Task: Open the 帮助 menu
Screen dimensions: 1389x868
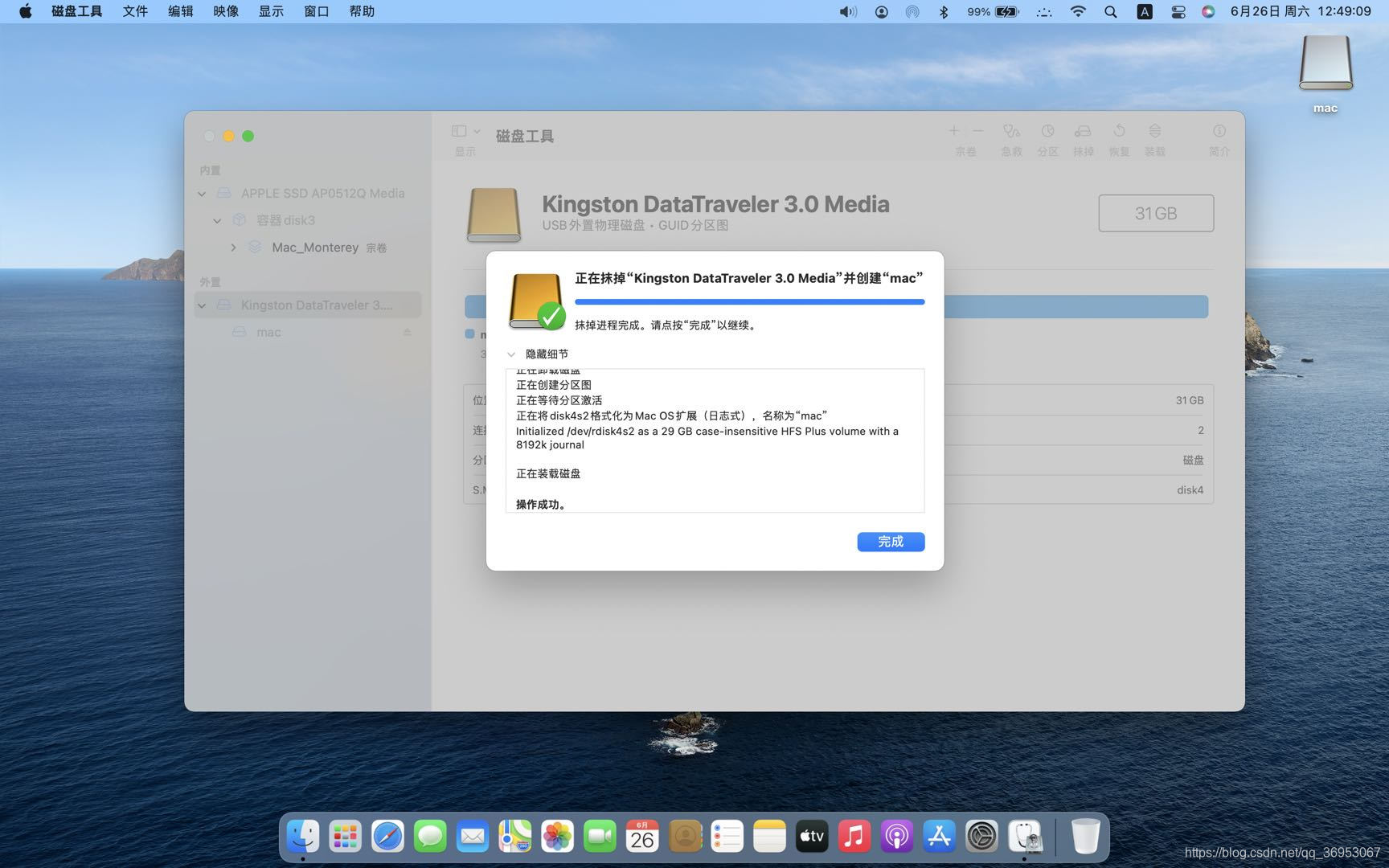Action: [362, 11]
